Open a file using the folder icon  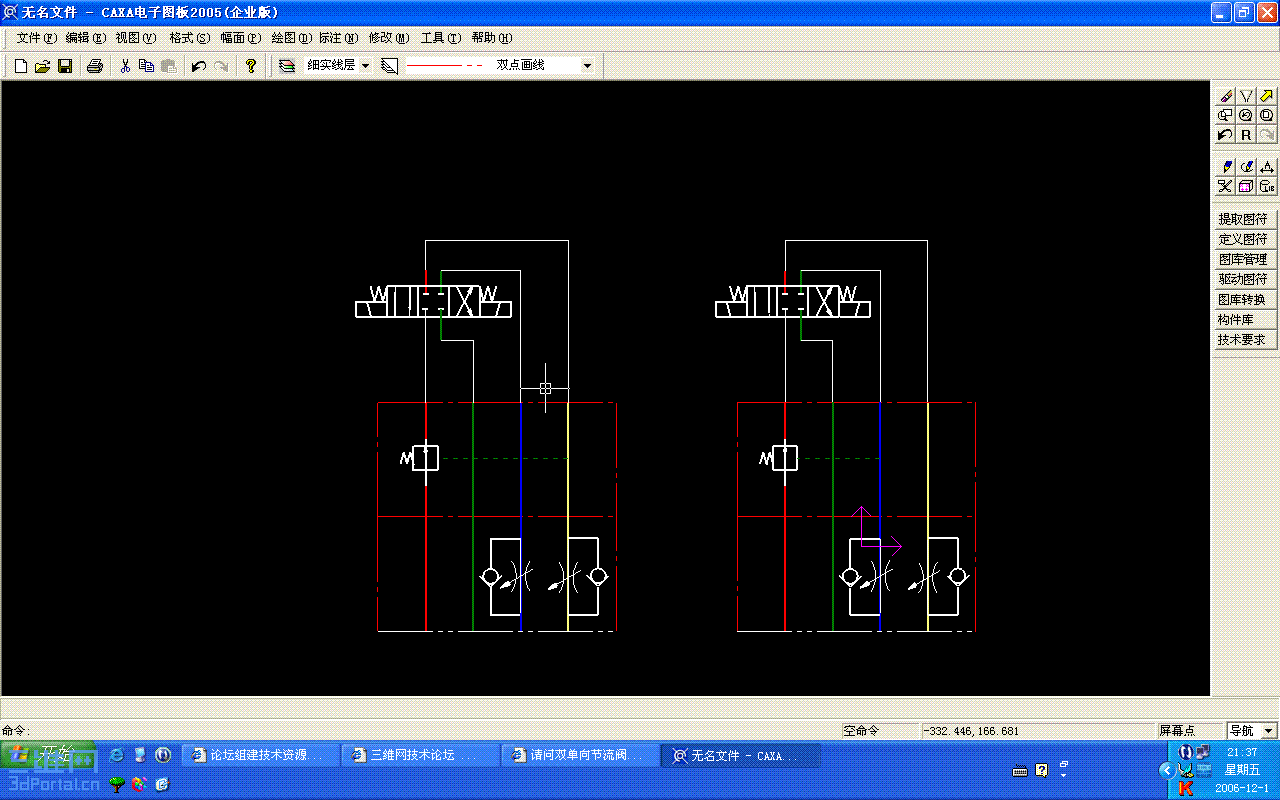(x=42, y=66)
